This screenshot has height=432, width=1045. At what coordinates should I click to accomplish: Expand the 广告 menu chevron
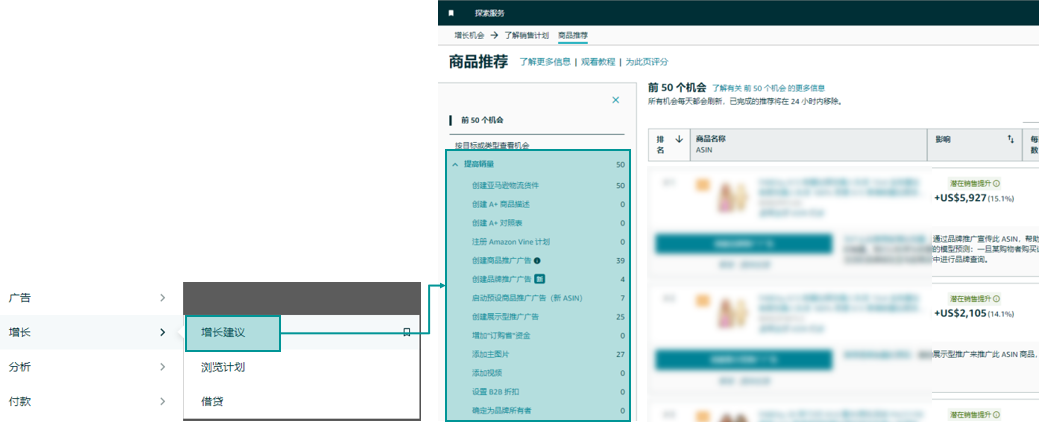(x=163, y=298)
